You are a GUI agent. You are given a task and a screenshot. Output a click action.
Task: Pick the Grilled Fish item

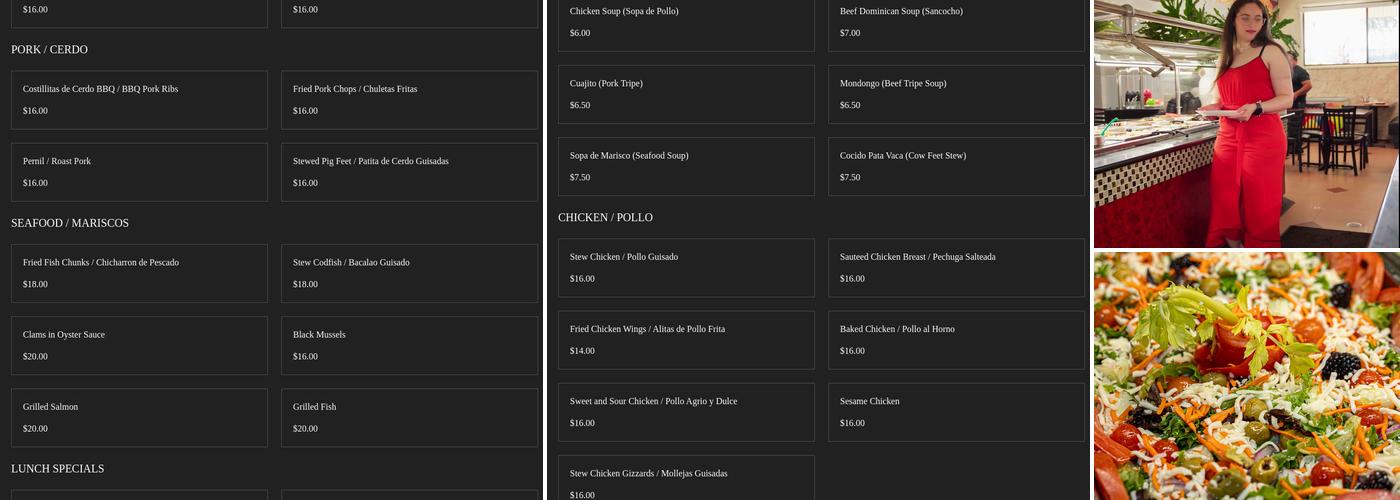(409, 417)
